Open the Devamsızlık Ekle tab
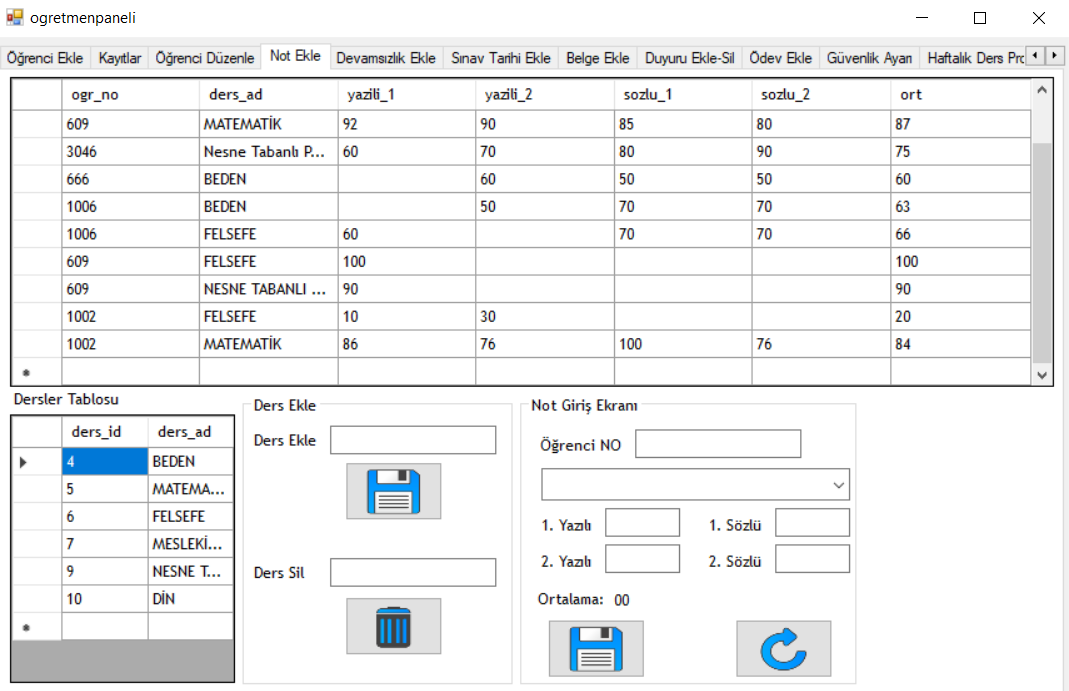Screen dimensions: 1069x691 pos(386,57)
